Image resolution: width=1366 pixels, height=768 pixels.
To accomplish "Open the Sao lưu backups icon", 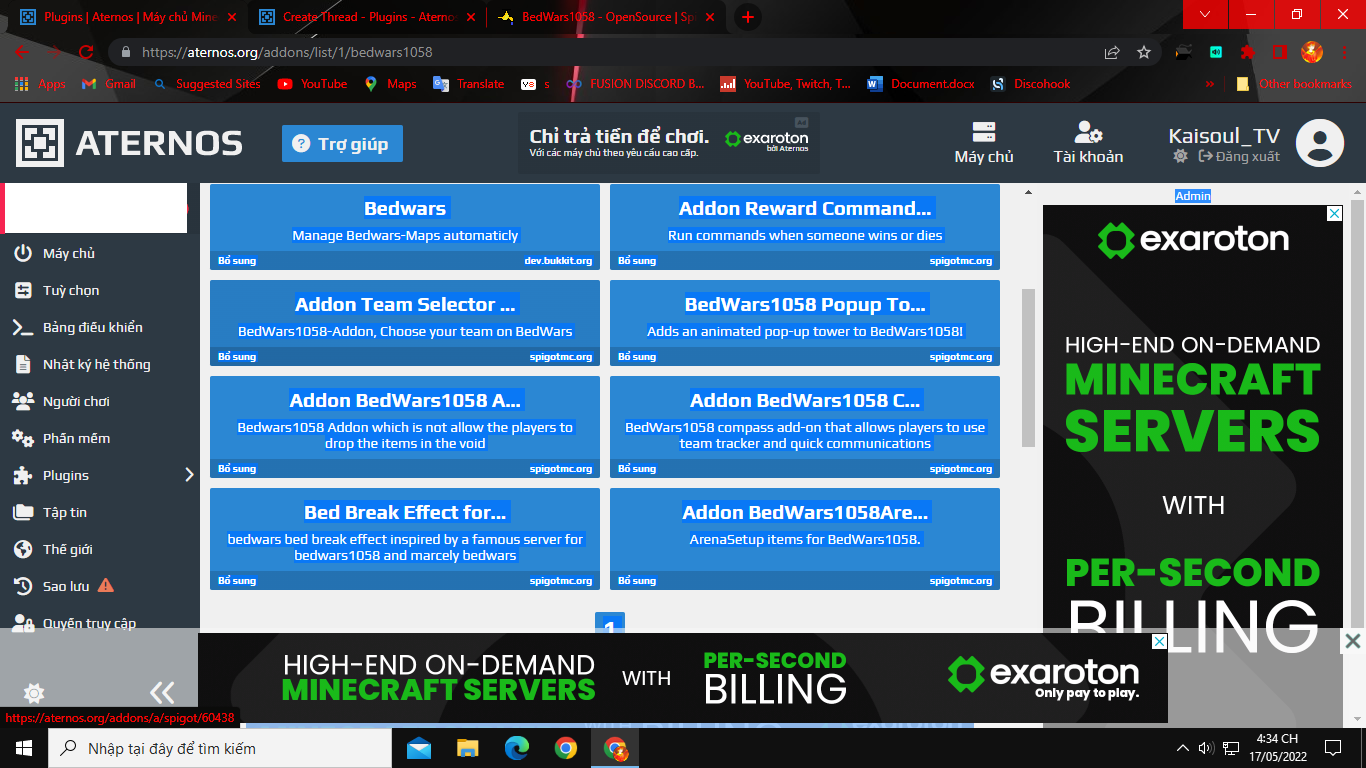I will tap(23, 586).
